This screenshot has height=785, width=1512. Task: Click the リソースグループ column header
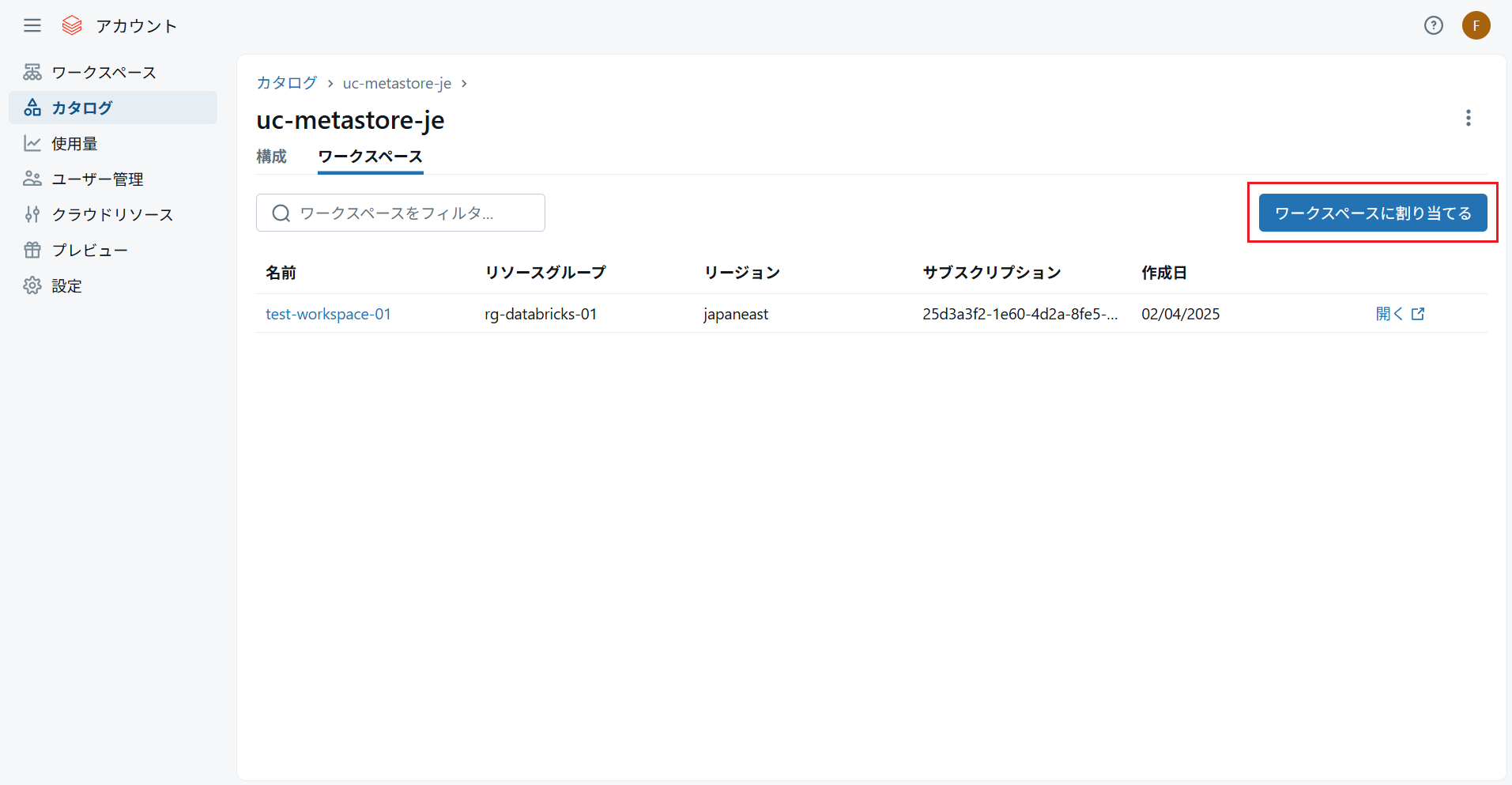point(545,273)
